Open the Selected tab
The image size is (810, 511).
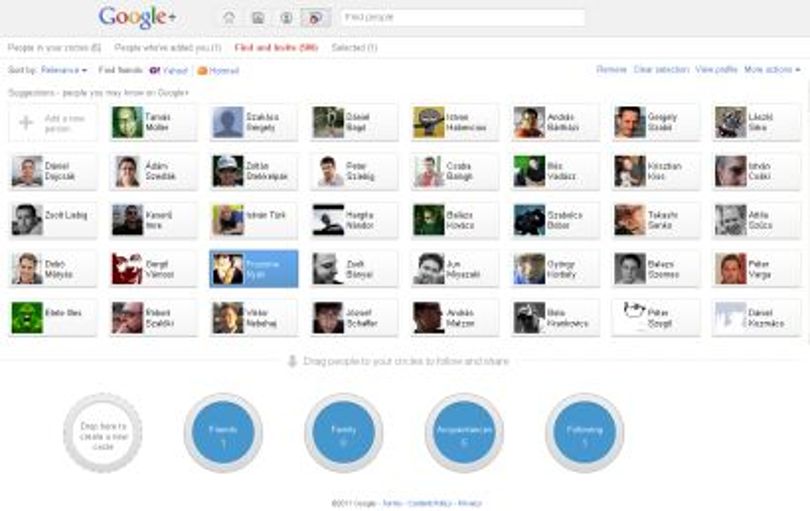pyautogui.click(x=354, y=48)
